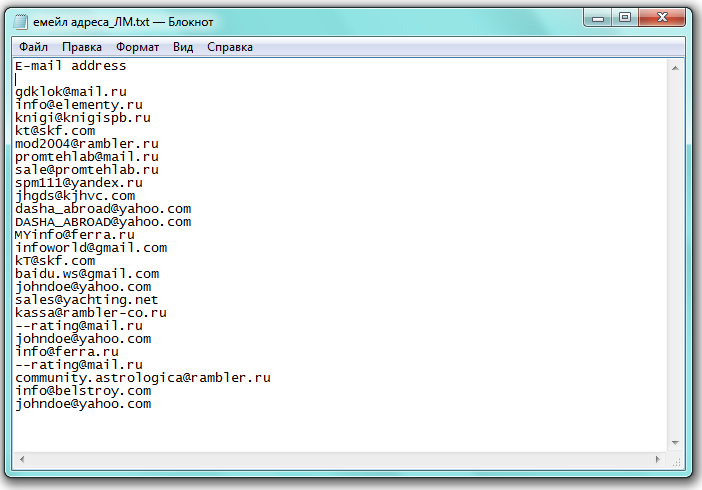
Task: Click on info@elementy.ru line
Action: click(x=79, y=105)
